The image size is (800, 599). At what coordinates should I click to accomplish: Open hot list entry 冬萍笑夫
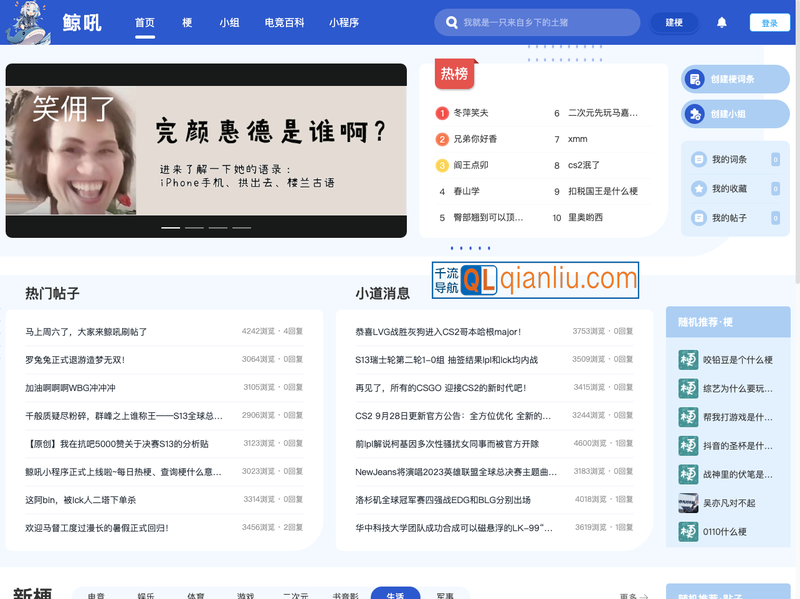point(470,113)
